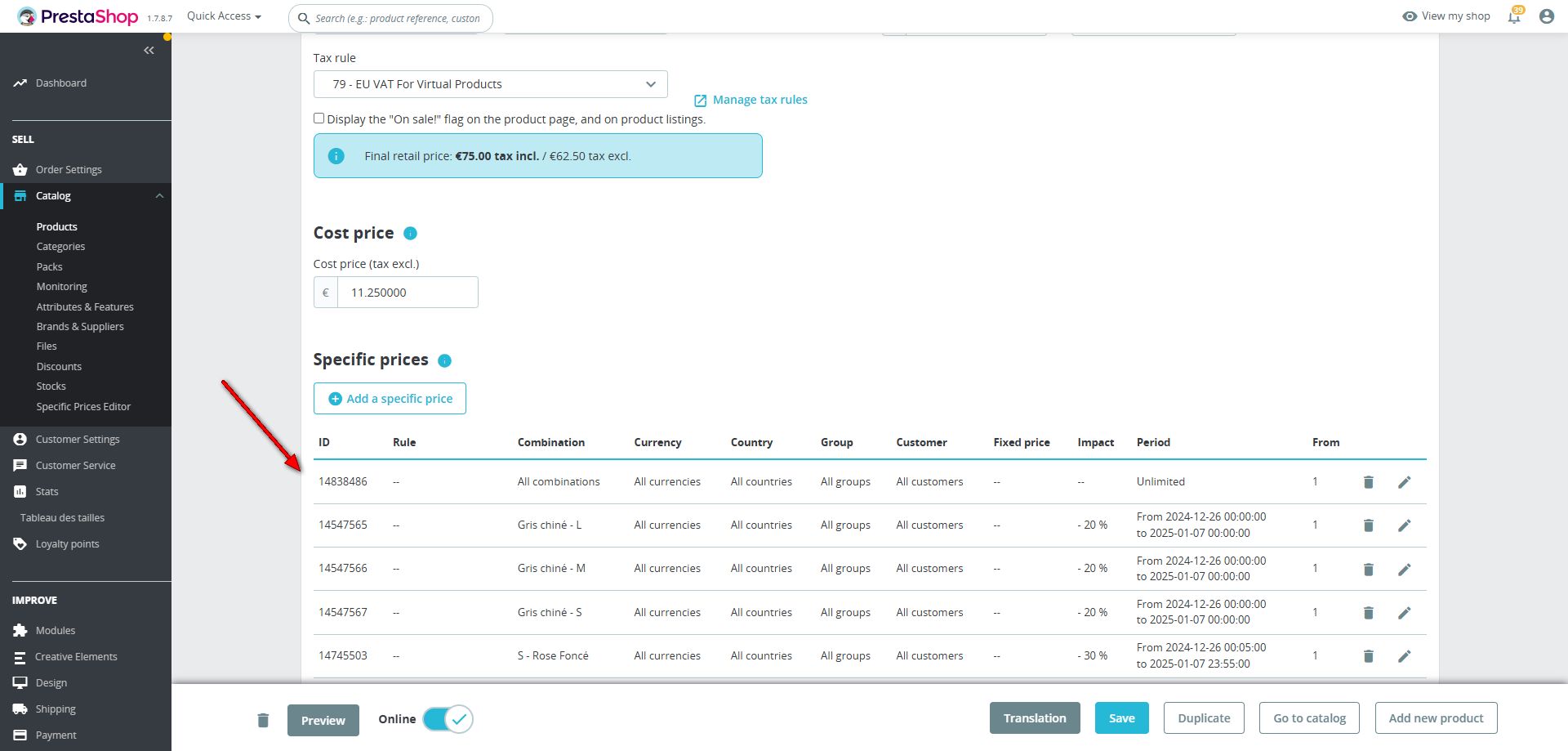Delete specific price 14547567
The width and height of the screenshot is (1568, 751).
[x=1369, y=612]
